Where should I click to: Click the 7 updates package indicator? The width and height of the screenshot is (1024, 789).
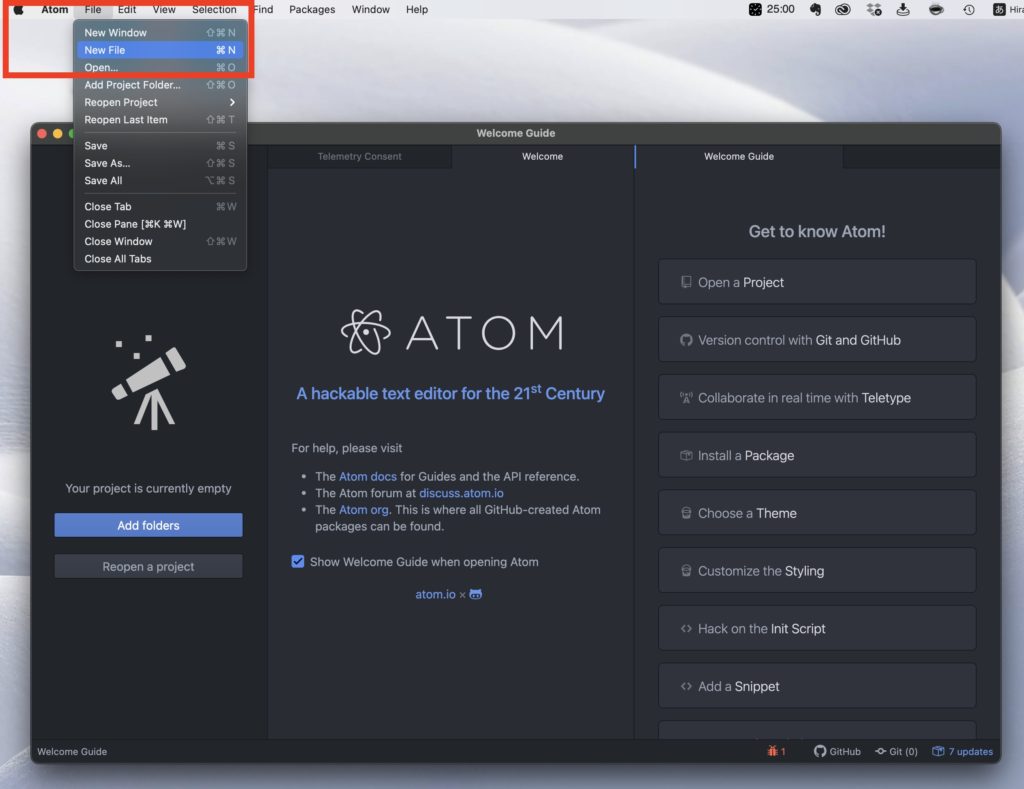click(x=962, y=751)
